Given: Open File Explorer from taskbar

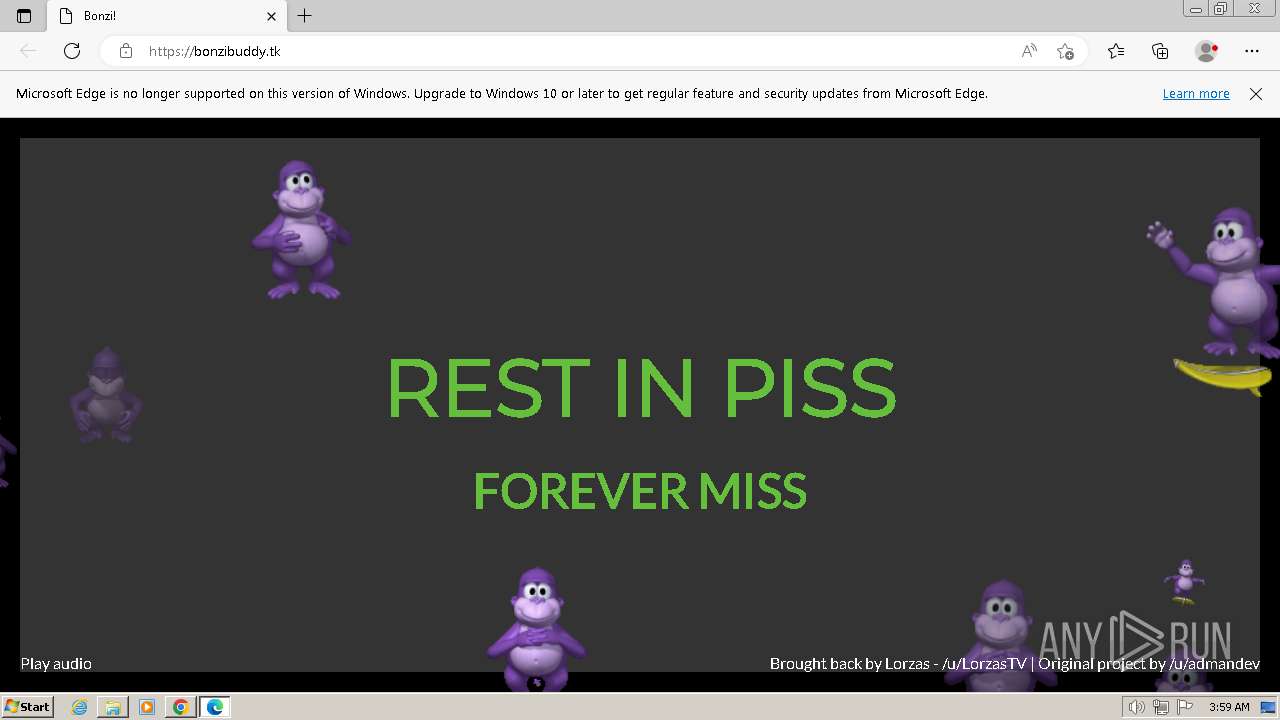Looking at the screenshot, I should [x=113, y=707].
